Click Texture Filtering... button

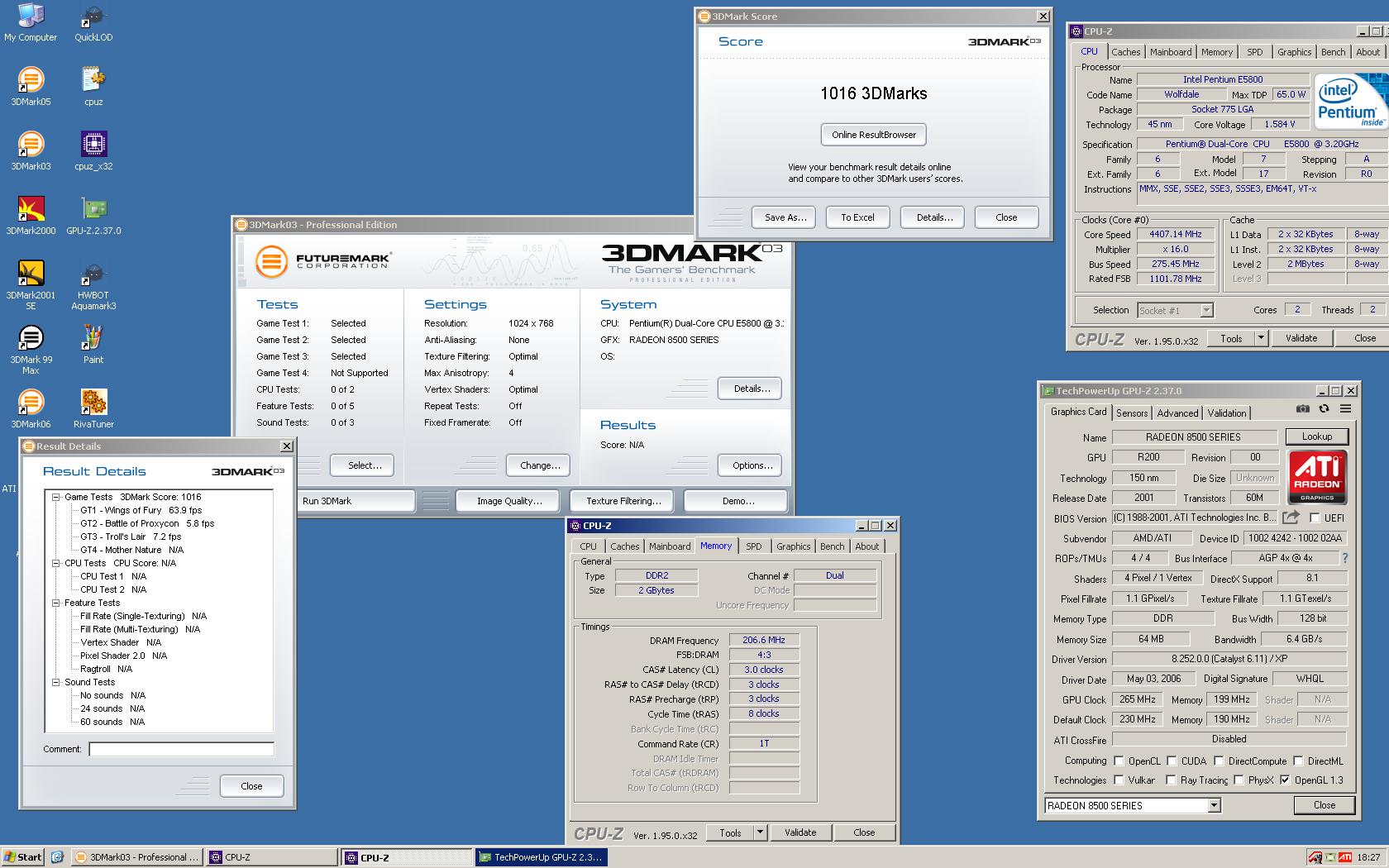point(623,501)
